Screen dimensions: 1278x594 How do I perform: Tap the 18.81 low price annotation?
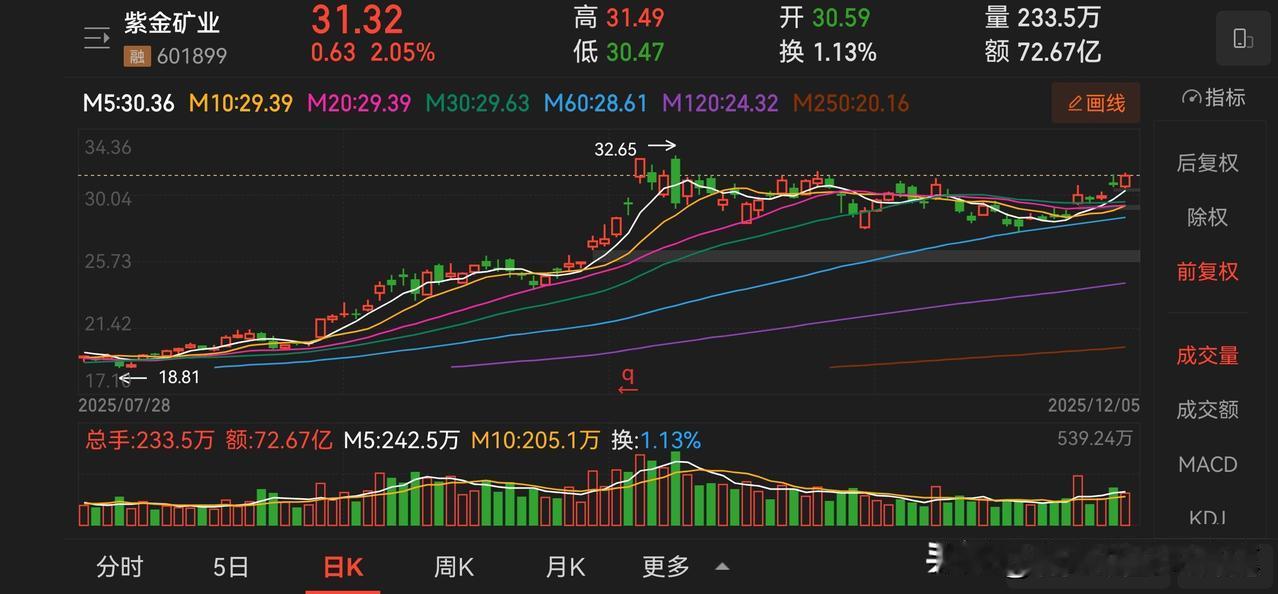pos(179,377)
